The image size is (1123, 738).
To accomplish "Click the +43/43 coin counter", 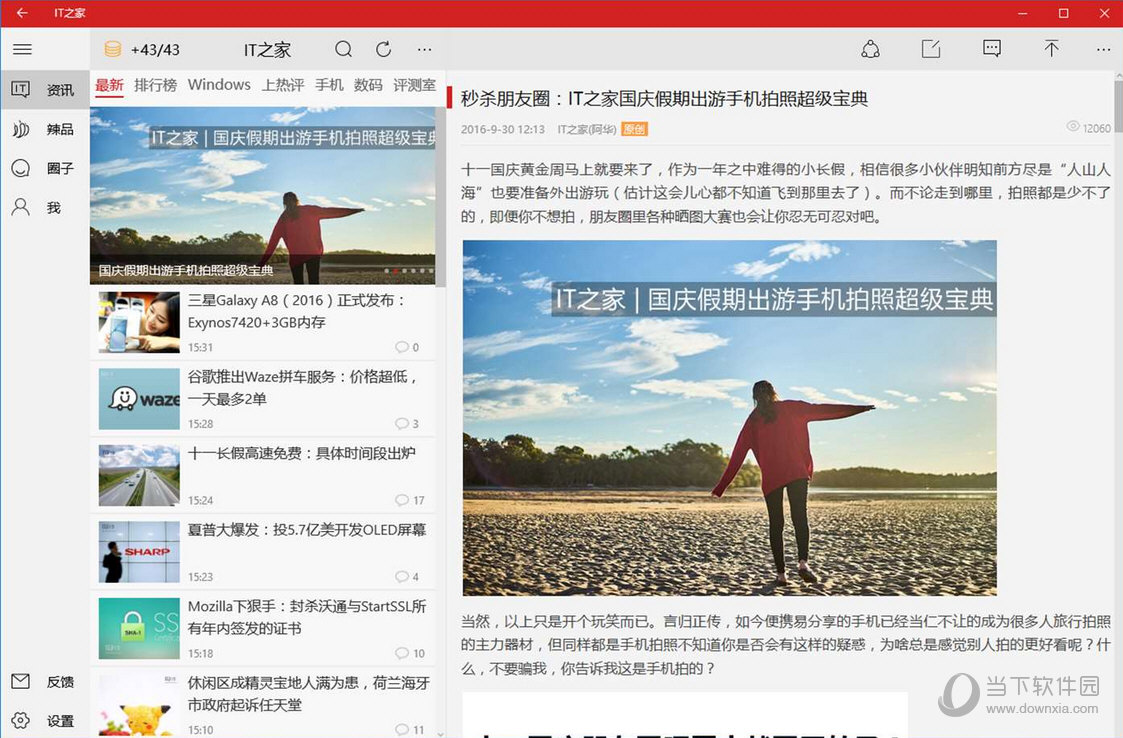I will [x=155, y=49].
